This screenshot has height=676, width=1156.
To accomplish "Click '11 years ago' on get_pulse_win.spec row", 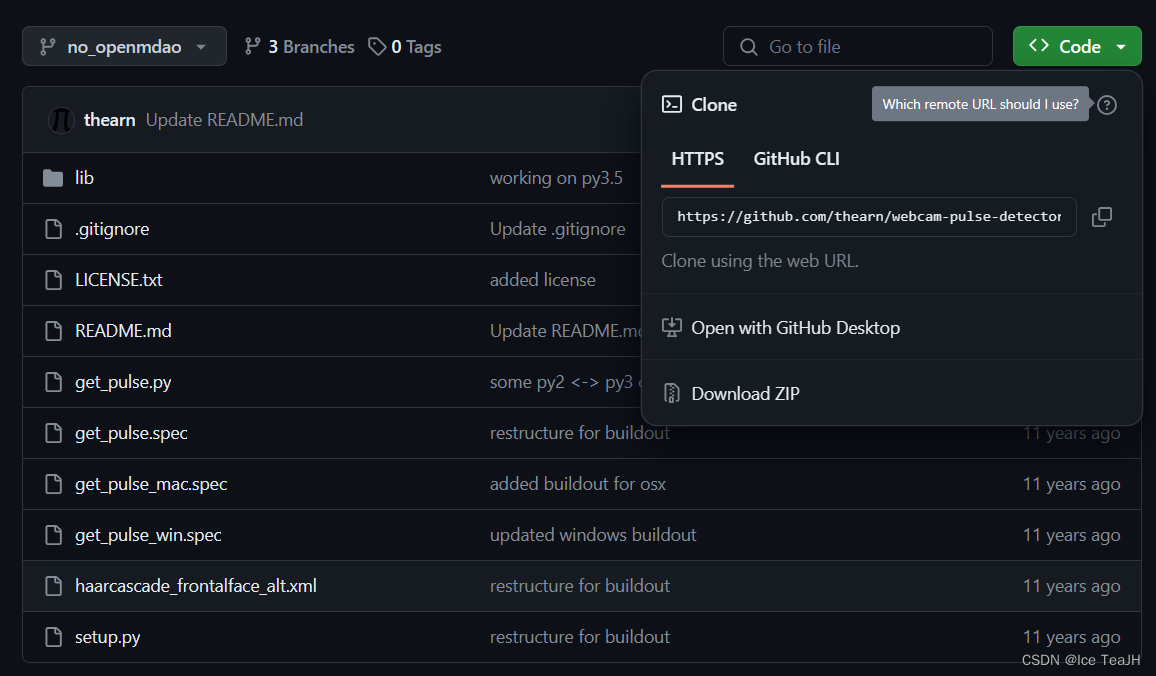I will click(x=1071, y=534).
